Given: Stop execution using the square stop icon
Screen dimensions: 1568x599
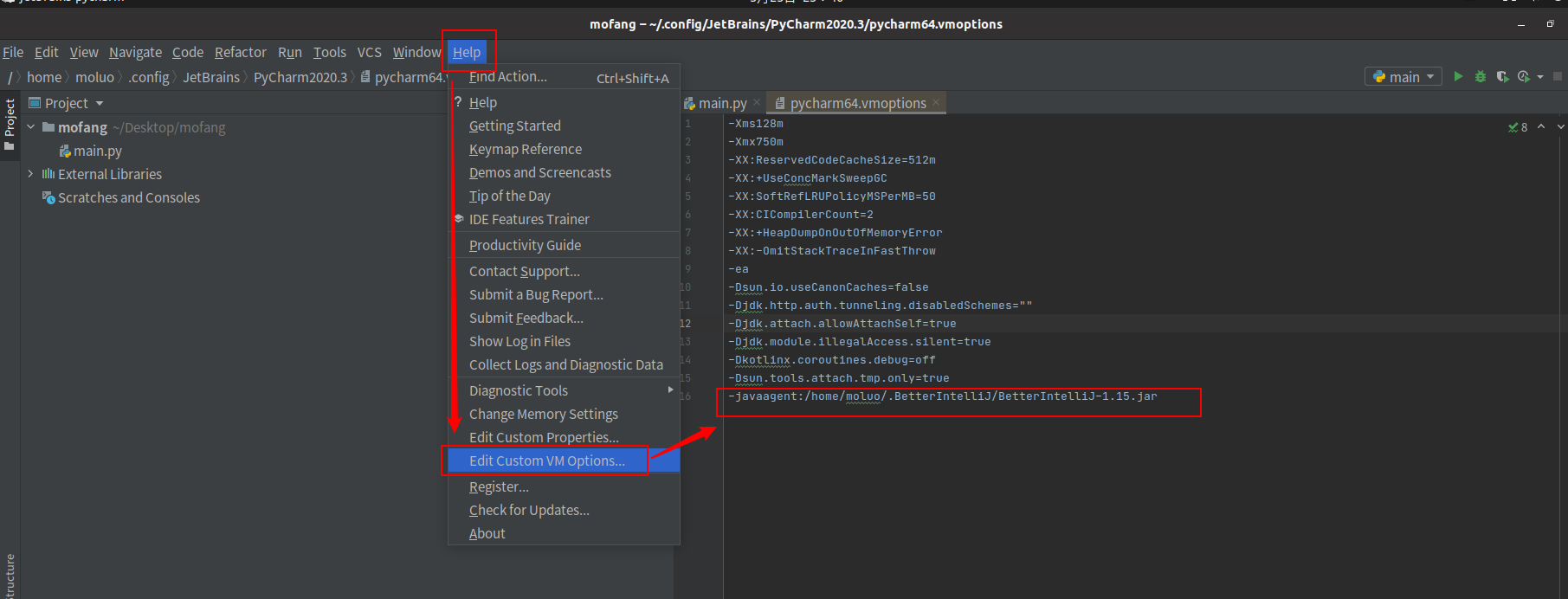Looking at the screenshot, I should pyautogui.click(x=1558, y=76).
